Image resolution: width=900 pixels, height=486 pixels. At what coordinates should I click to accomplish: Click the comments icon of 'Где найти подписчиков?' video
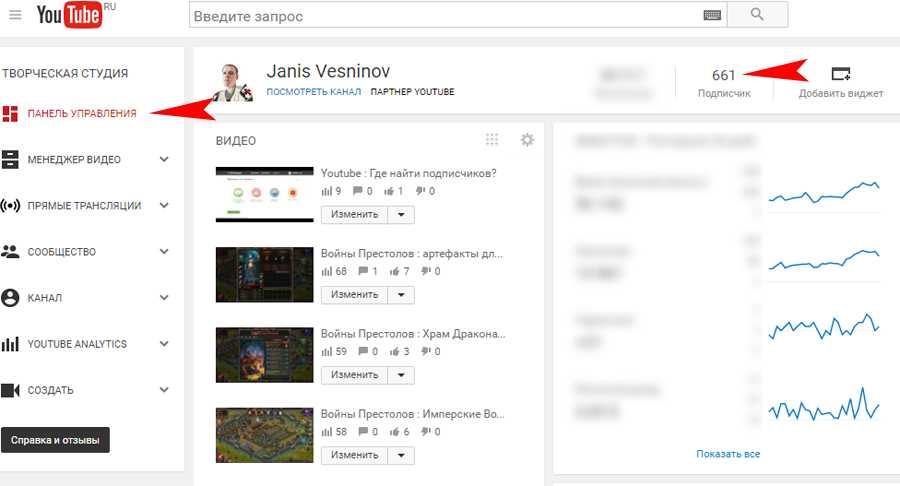coord(358,191)
